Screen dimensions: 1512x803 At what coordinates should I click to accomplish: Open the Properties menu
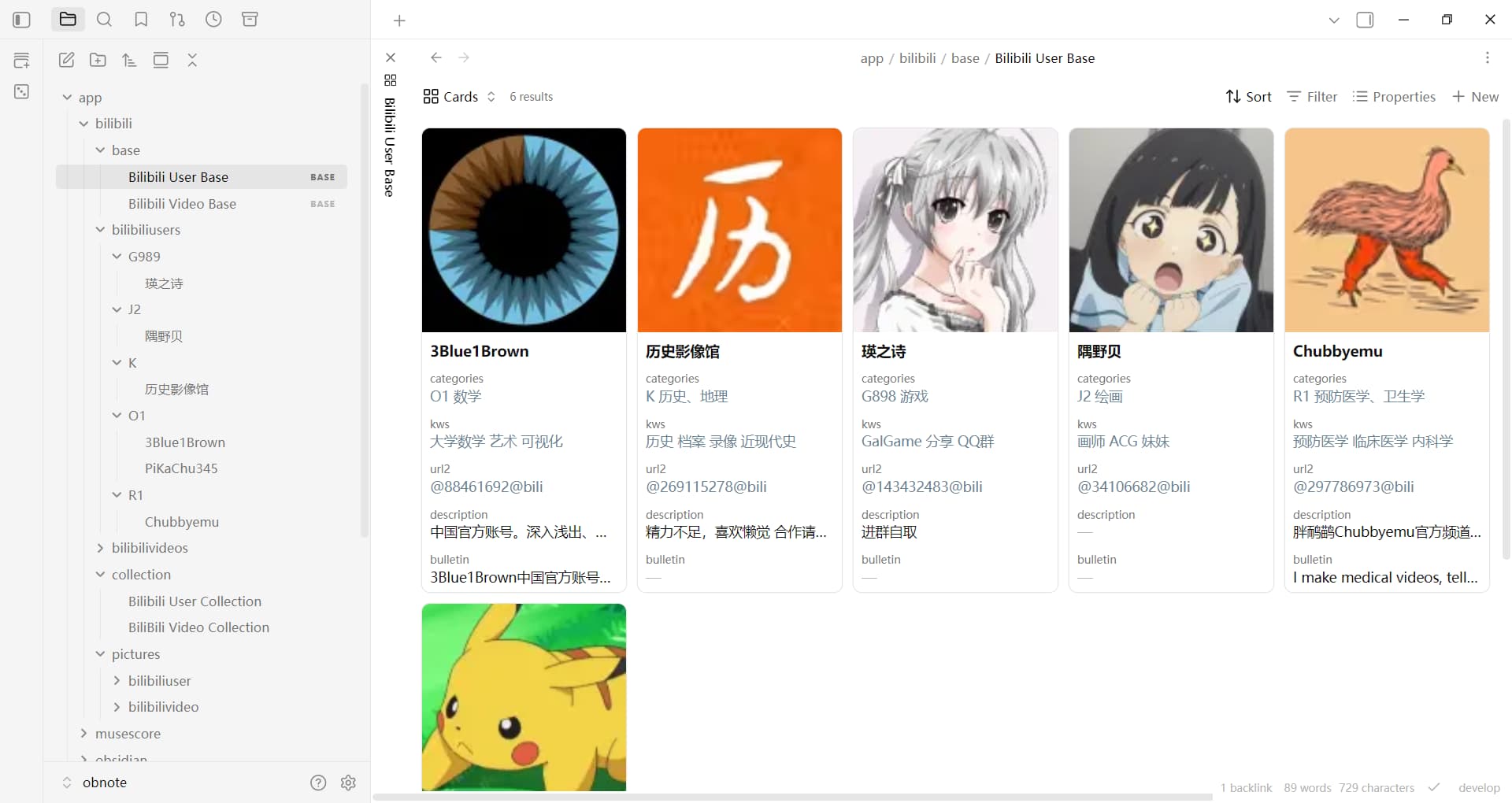1394,97
